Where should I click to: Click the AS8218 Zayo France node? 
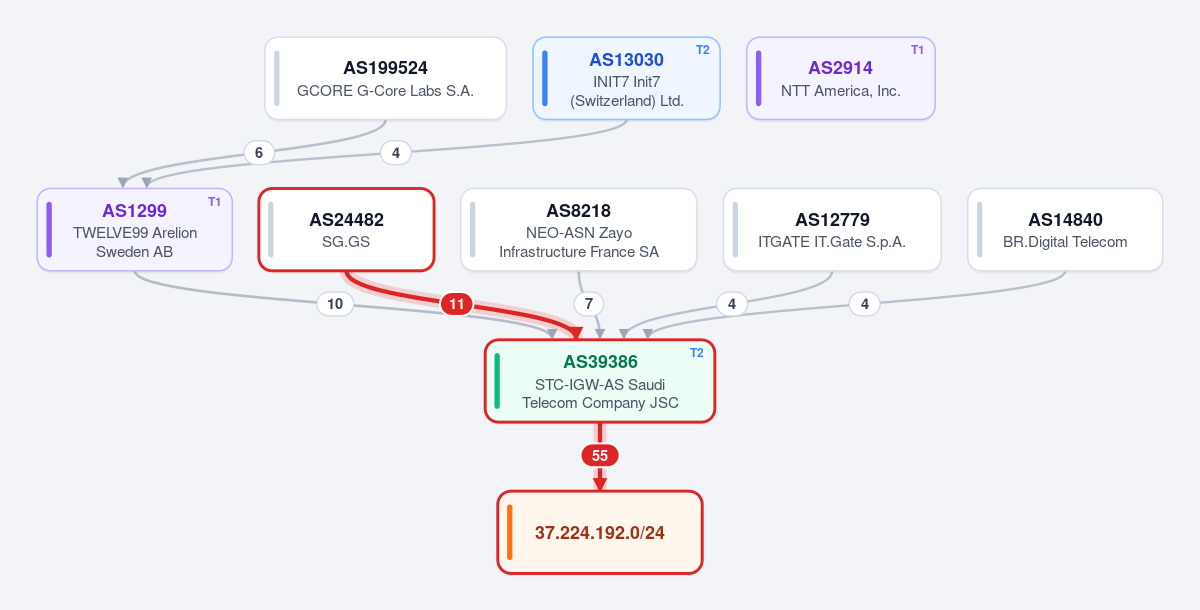579,230
